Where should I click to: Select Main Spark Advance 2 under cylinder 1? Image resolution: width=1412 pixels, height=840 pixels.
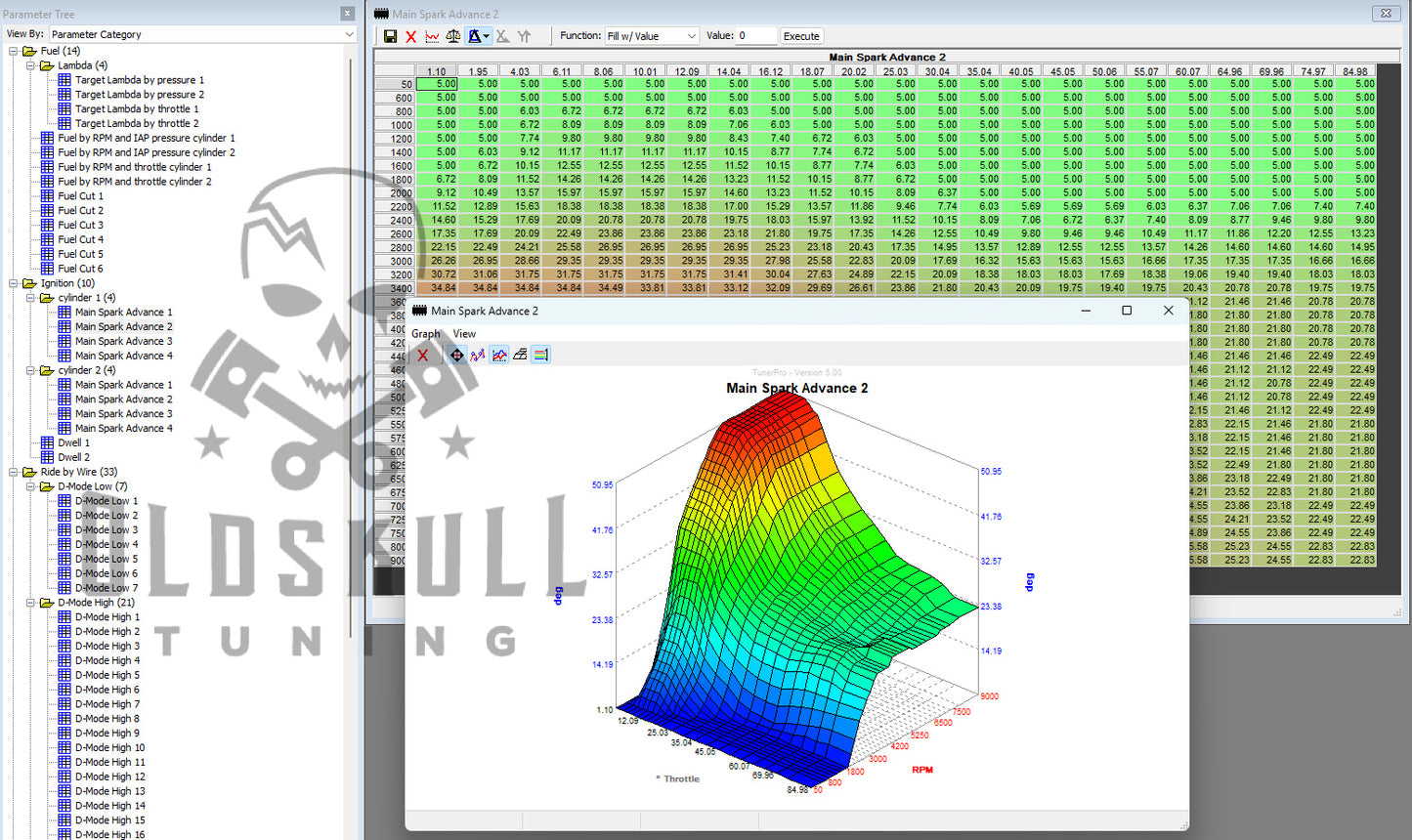coord(123,327)
